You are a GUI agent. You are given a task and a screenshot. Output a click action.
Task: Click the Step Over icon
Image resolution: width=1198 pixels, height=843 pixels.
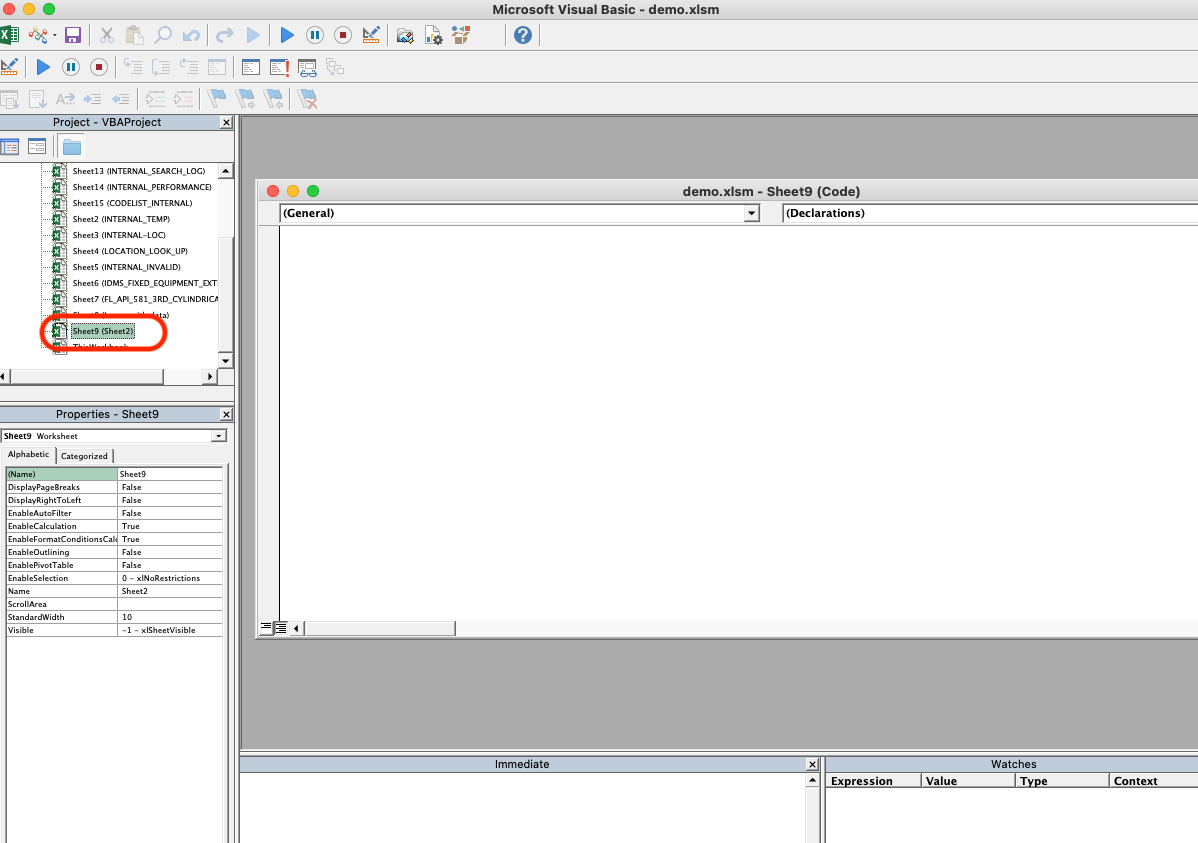161,67
